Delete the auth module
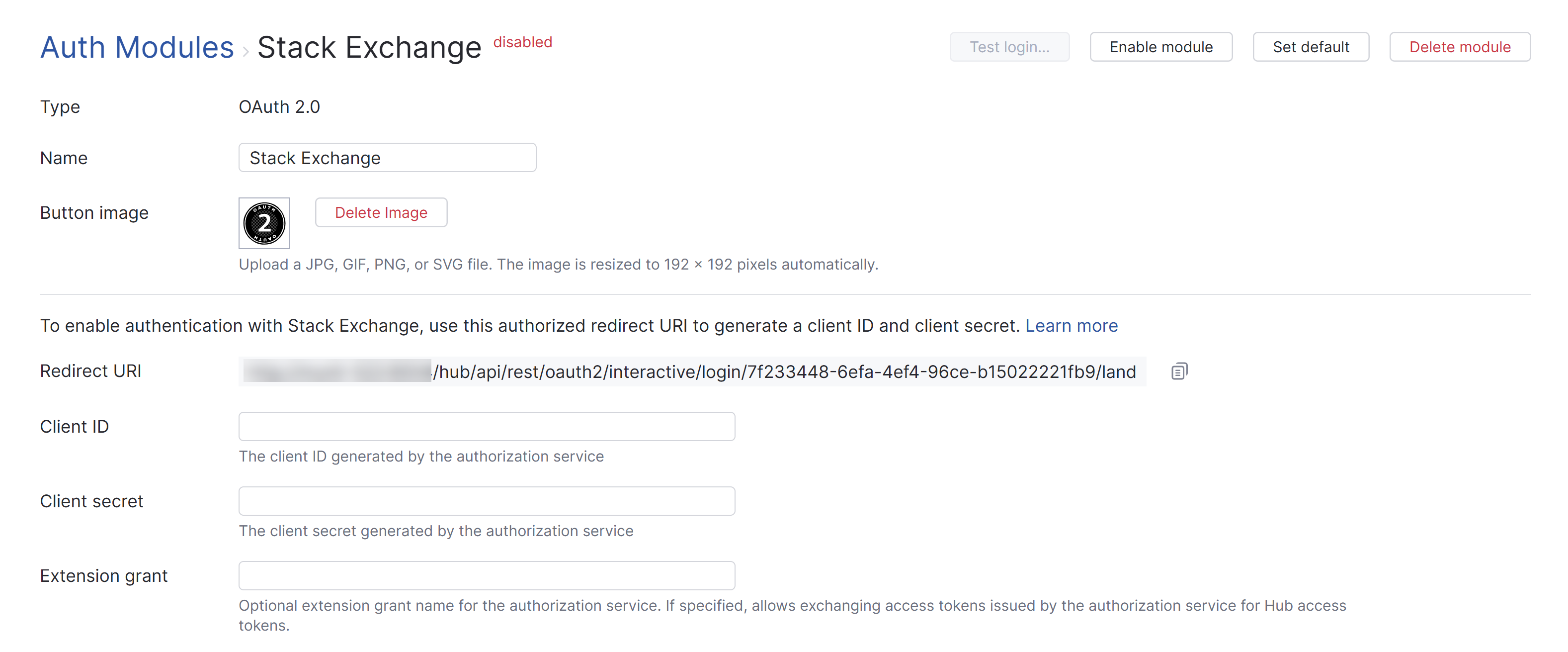Image resolution: width=1568 pixels, height=652 pixels. click(x=1459, y=47)
